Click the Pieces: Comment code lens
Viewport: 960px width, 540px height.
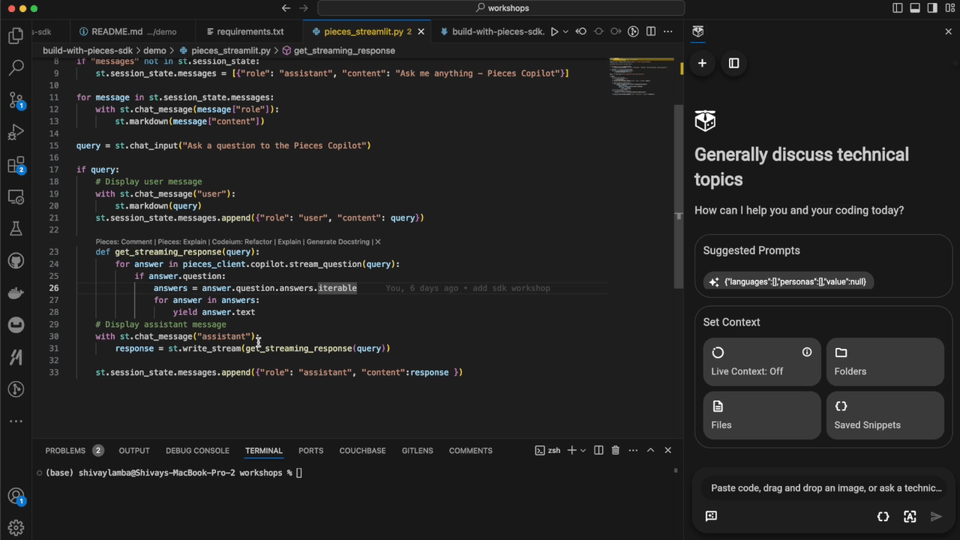(124, 242)
